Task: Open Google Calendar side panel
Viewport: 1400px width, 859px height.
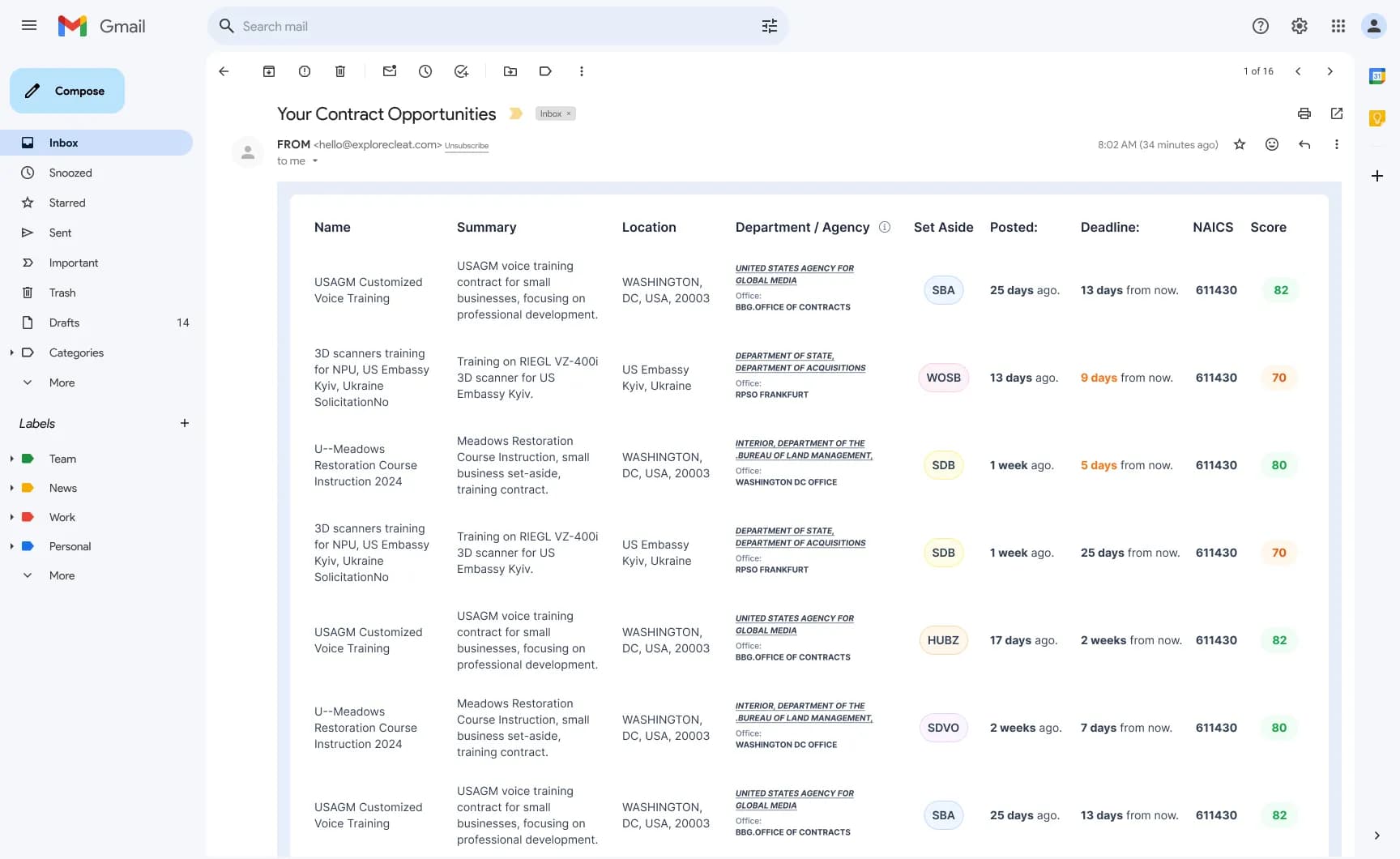Action: [x=1377, y=76]
